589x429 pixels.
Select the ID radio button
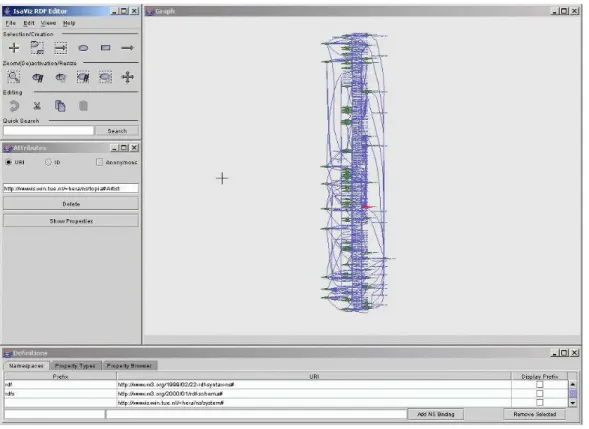pos(48,162)
